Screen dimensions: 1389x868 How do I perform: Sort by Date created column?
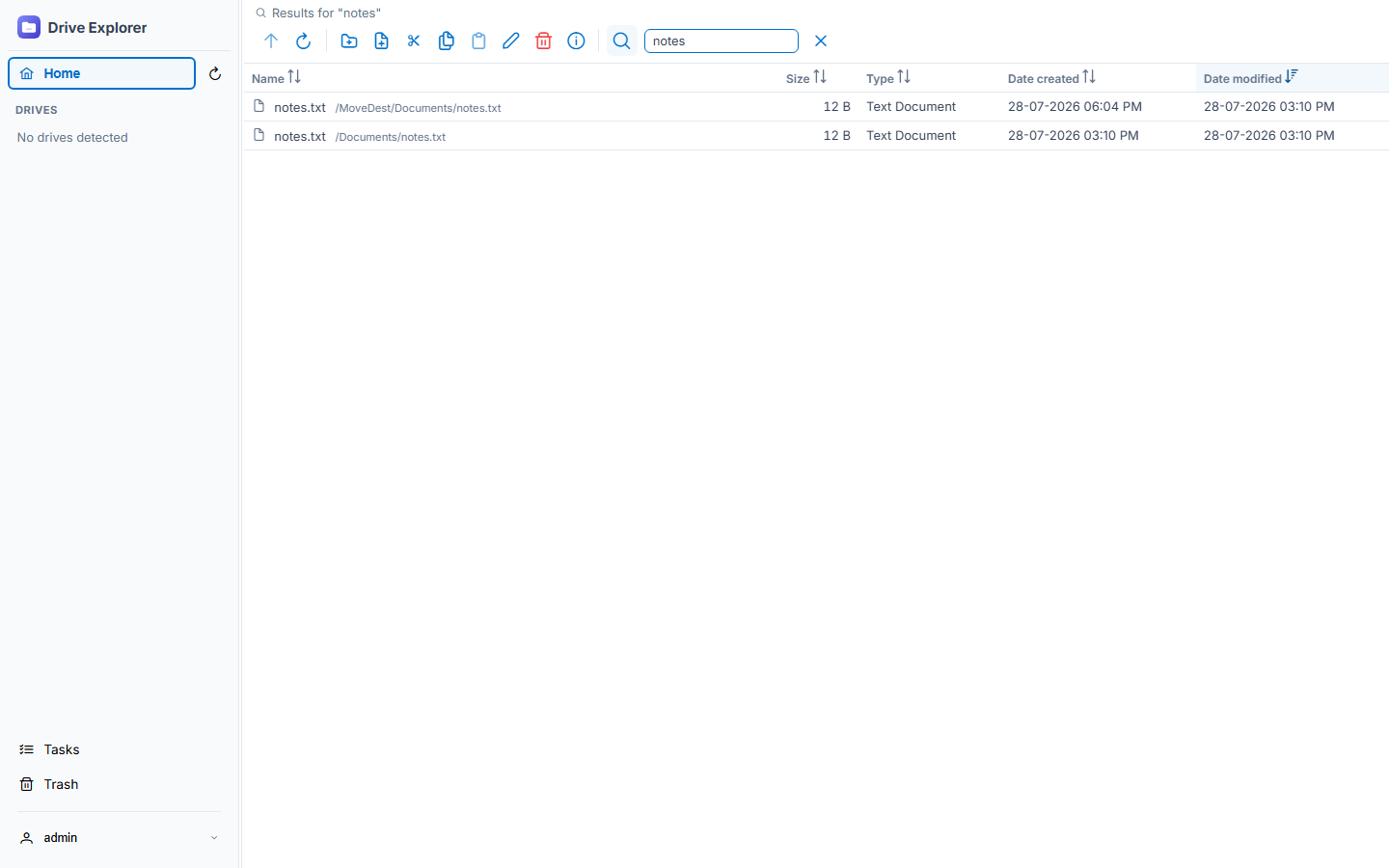tap(1051, 78)
